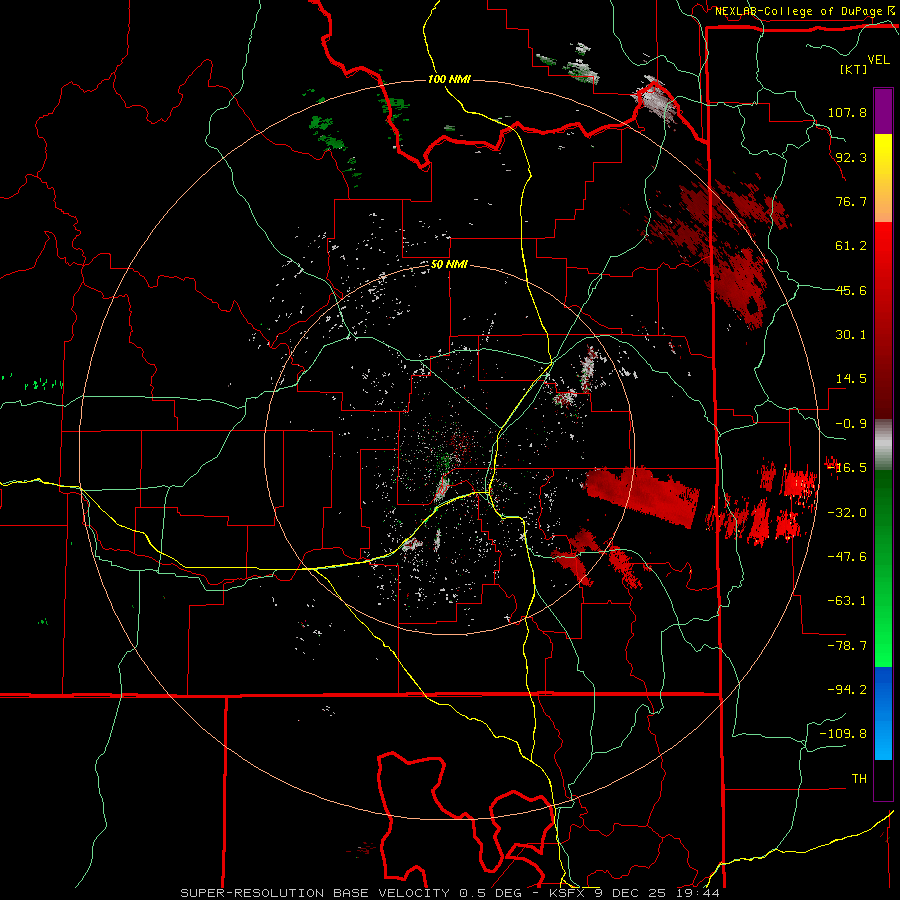
Task: Click the -109.8 velocity scale value
Action: point(843,734)
